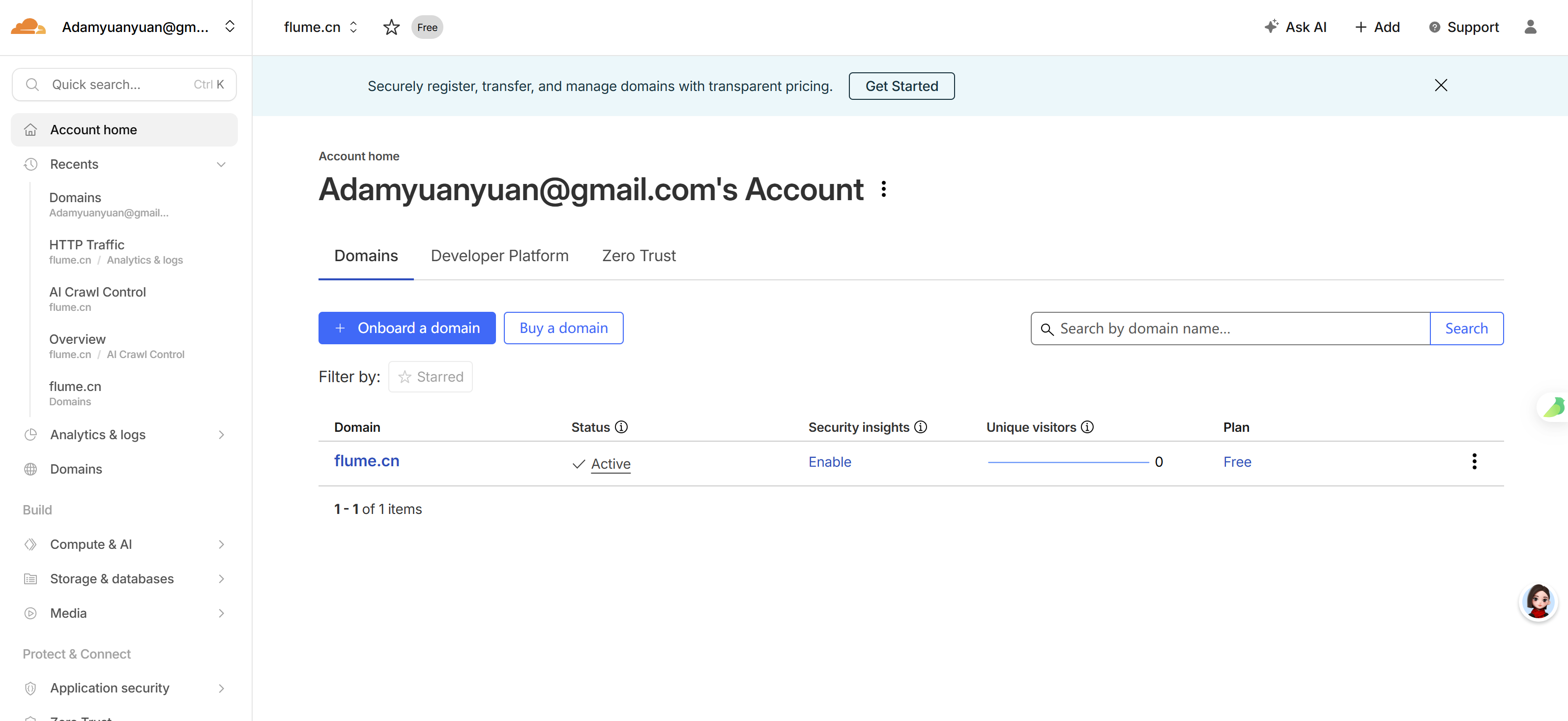Switch to the Domains tab
This screenshot has height=721, width=1568.
coord(366,256)
